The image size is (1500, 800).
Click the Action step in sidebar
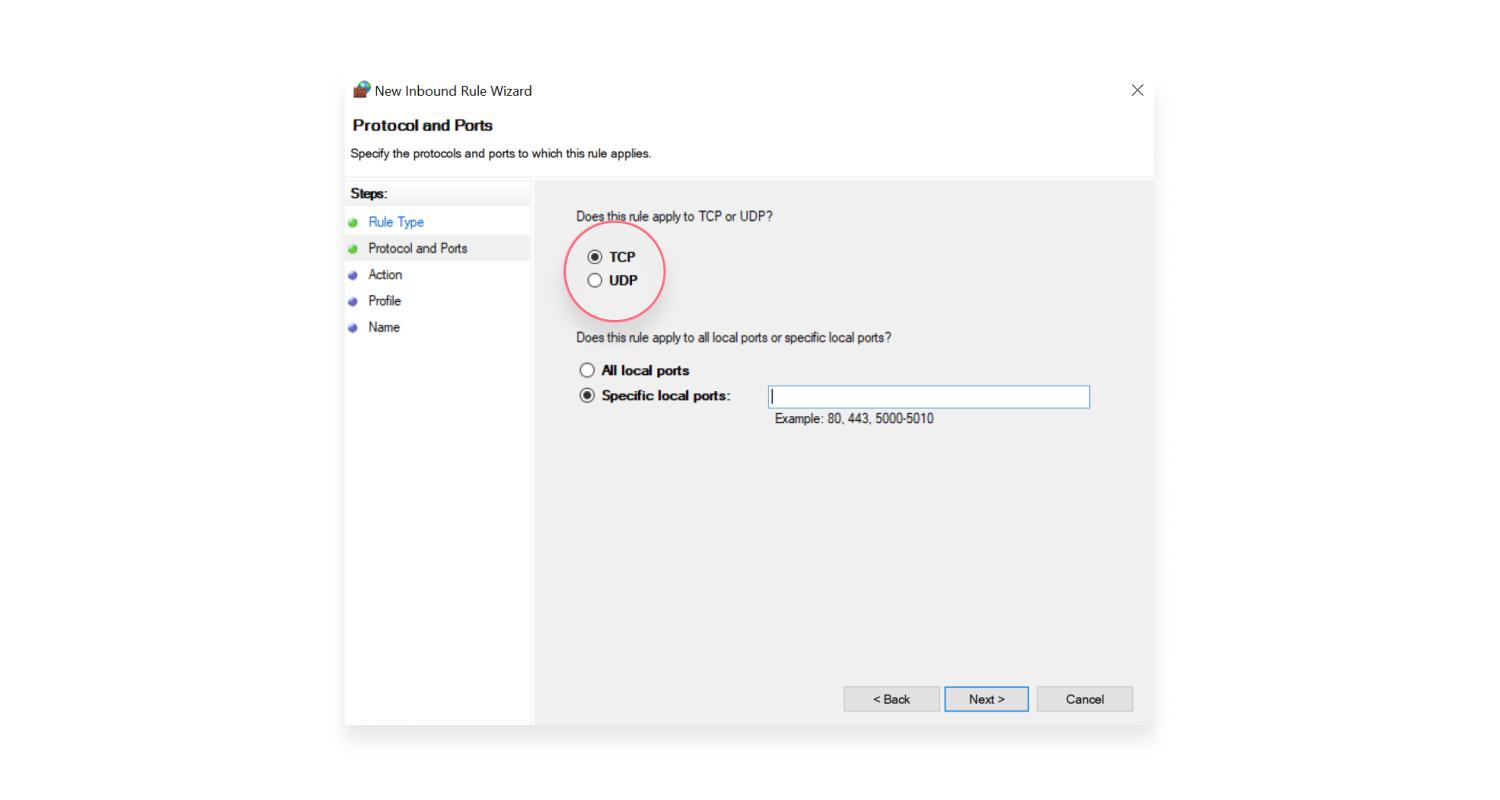coord(385,274)
